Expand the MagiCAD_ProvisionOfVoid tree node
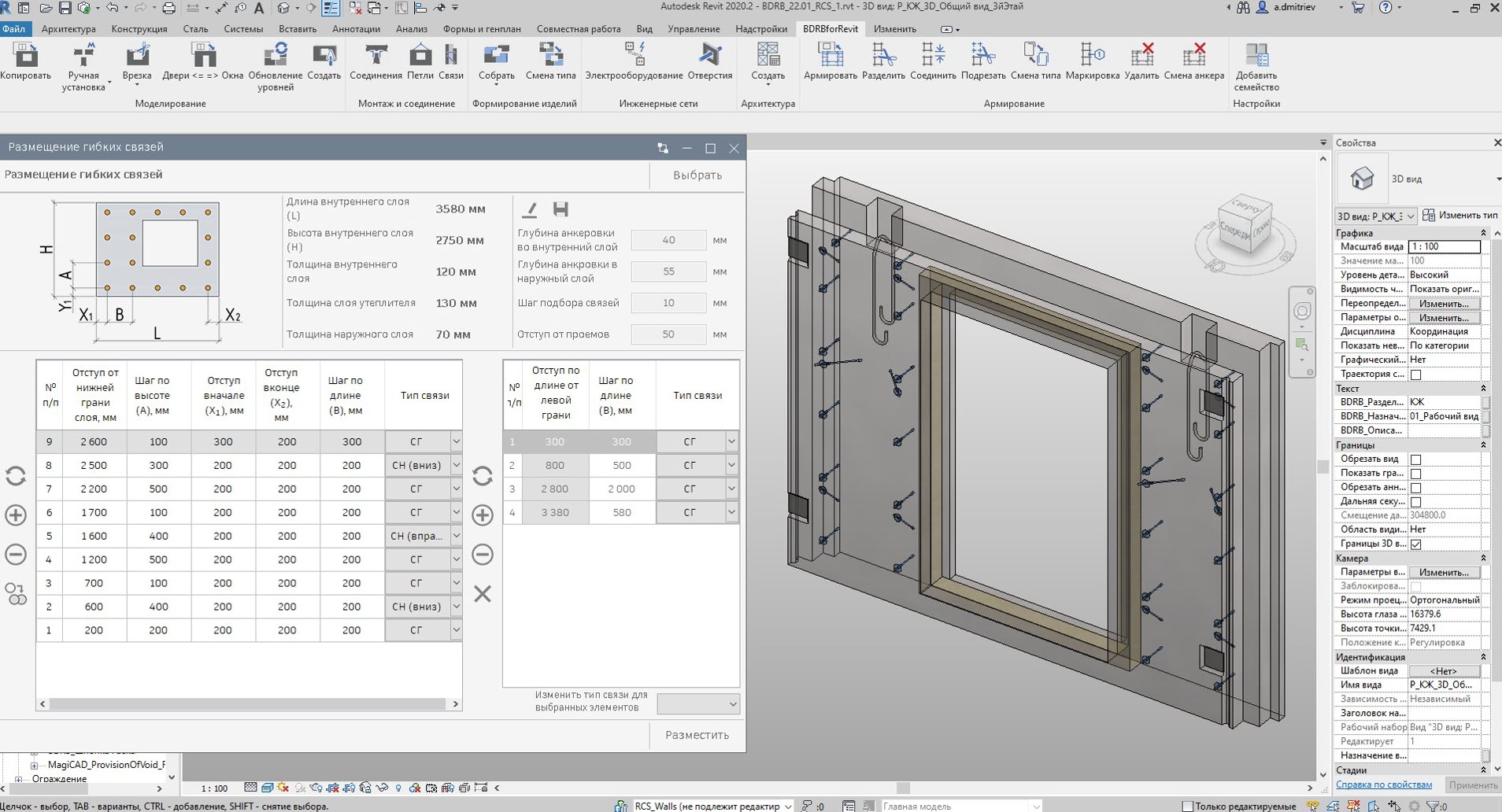The width and height of the screenshot is (1502, 812). click(34, 765)
